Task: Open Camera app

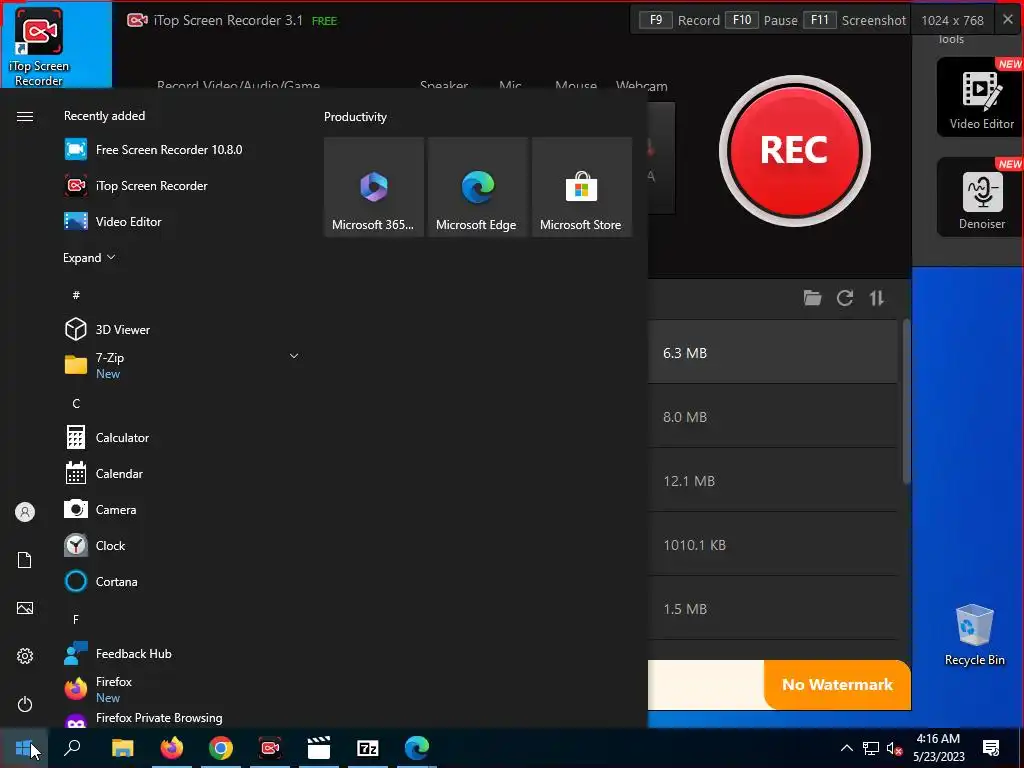Action: point(182,509)
